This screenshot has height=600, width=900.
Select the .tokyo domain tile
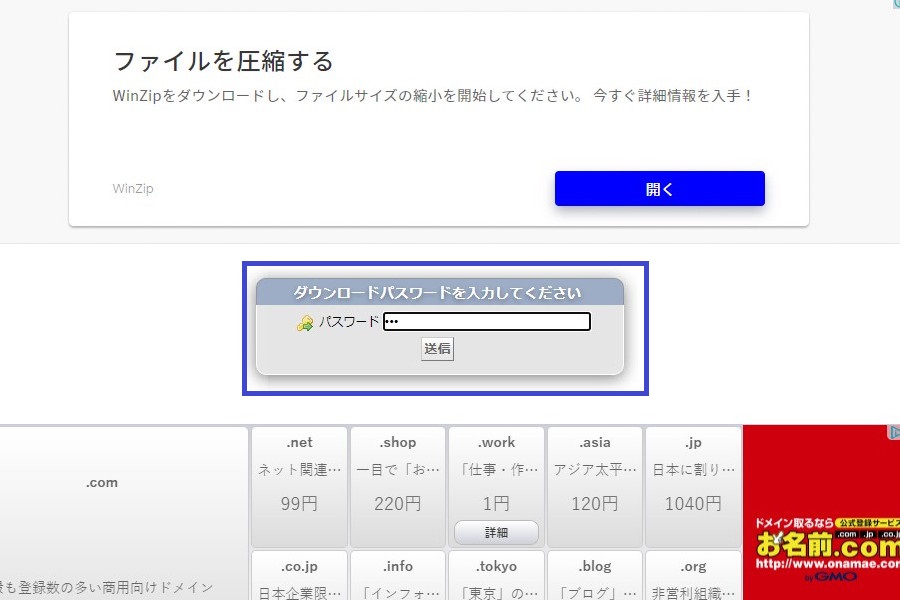496,576
